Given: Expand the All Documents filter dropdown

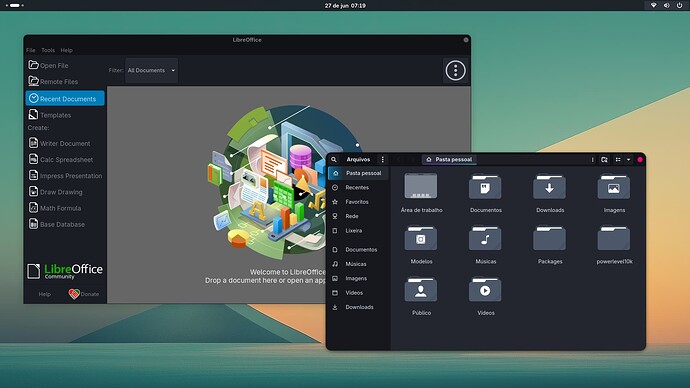Looking at the screenshot, I should click(151, 70).
